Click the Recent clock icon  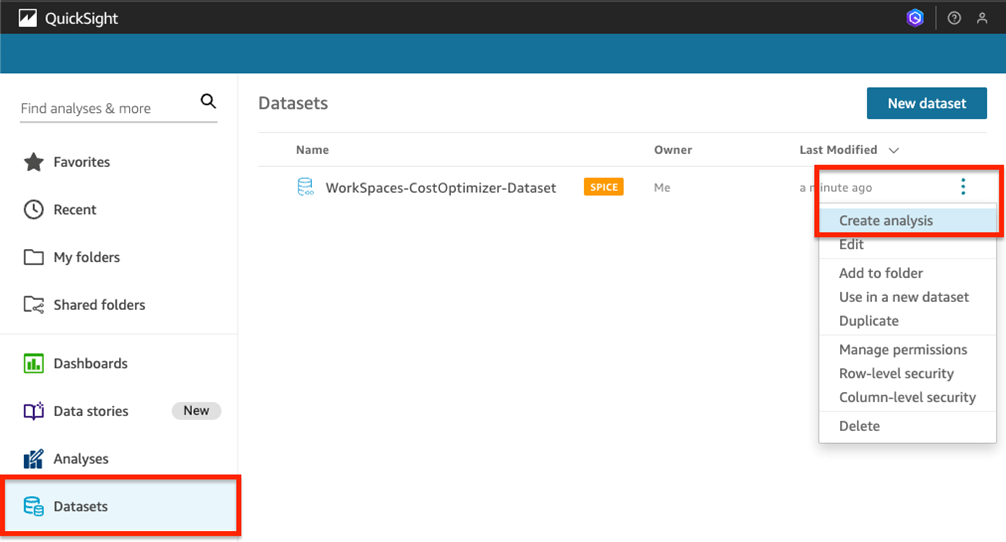pyautogui.click(x=33, y=209)
